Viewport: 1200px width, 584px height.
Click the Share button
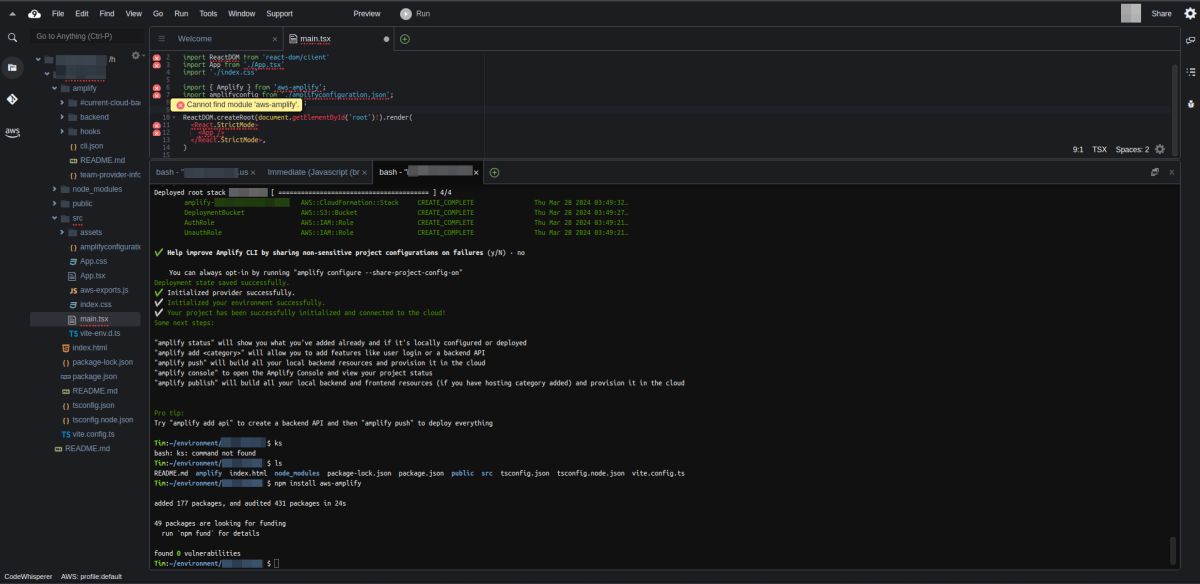pos(1161,14)
